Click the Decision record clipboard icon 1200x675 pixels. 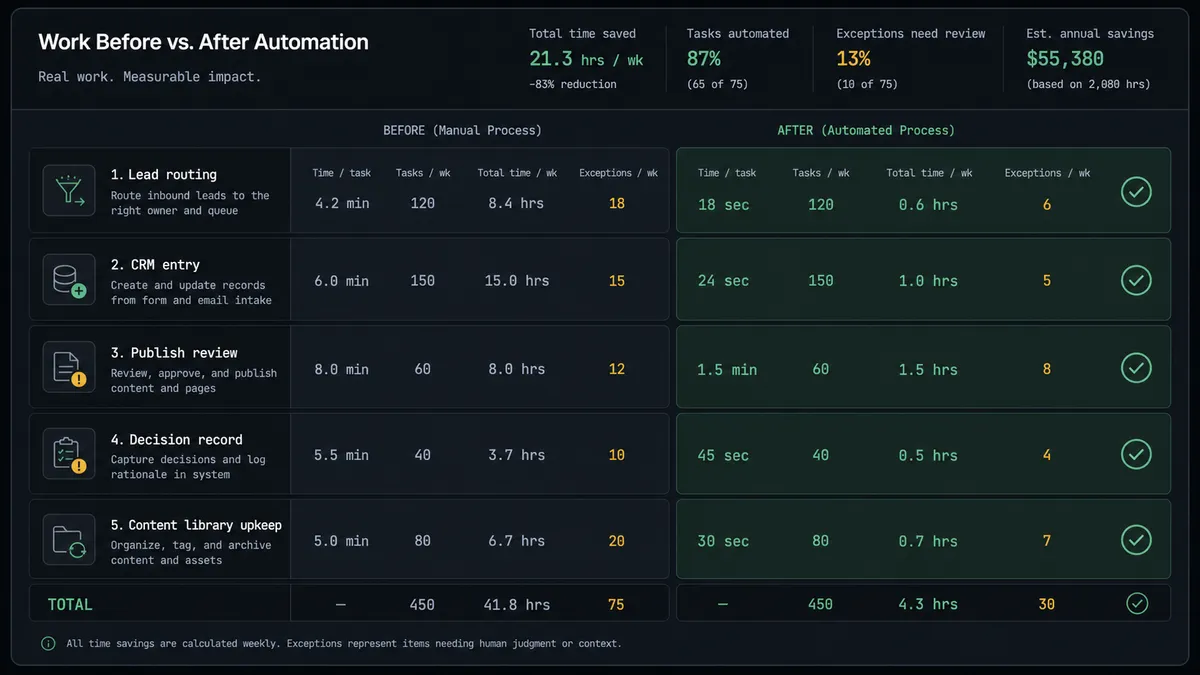(69, 454)
